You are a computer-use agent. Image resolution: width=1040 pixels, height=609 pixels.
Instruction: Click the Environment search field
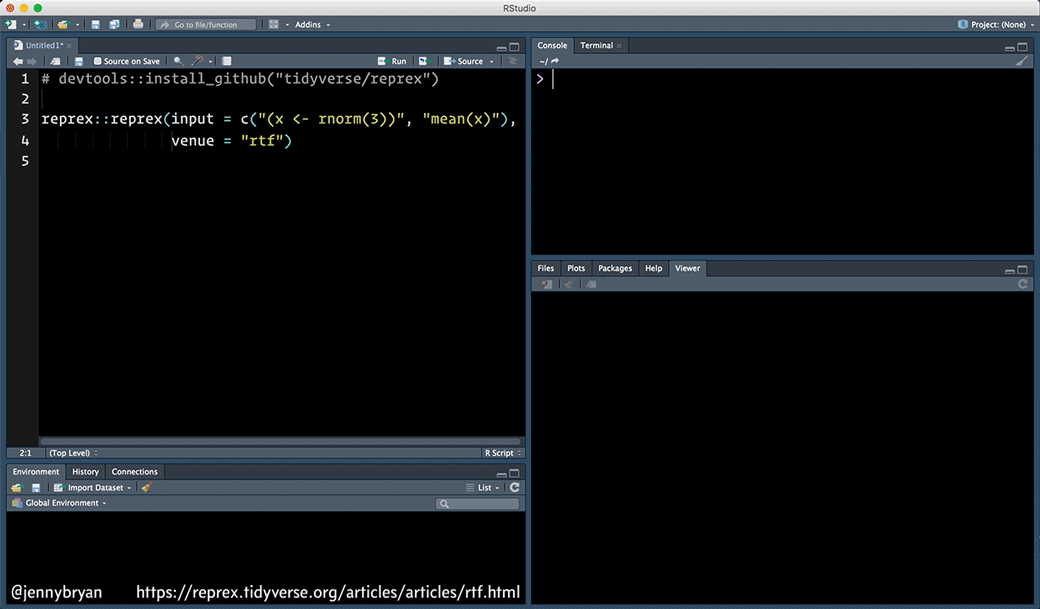478,504
